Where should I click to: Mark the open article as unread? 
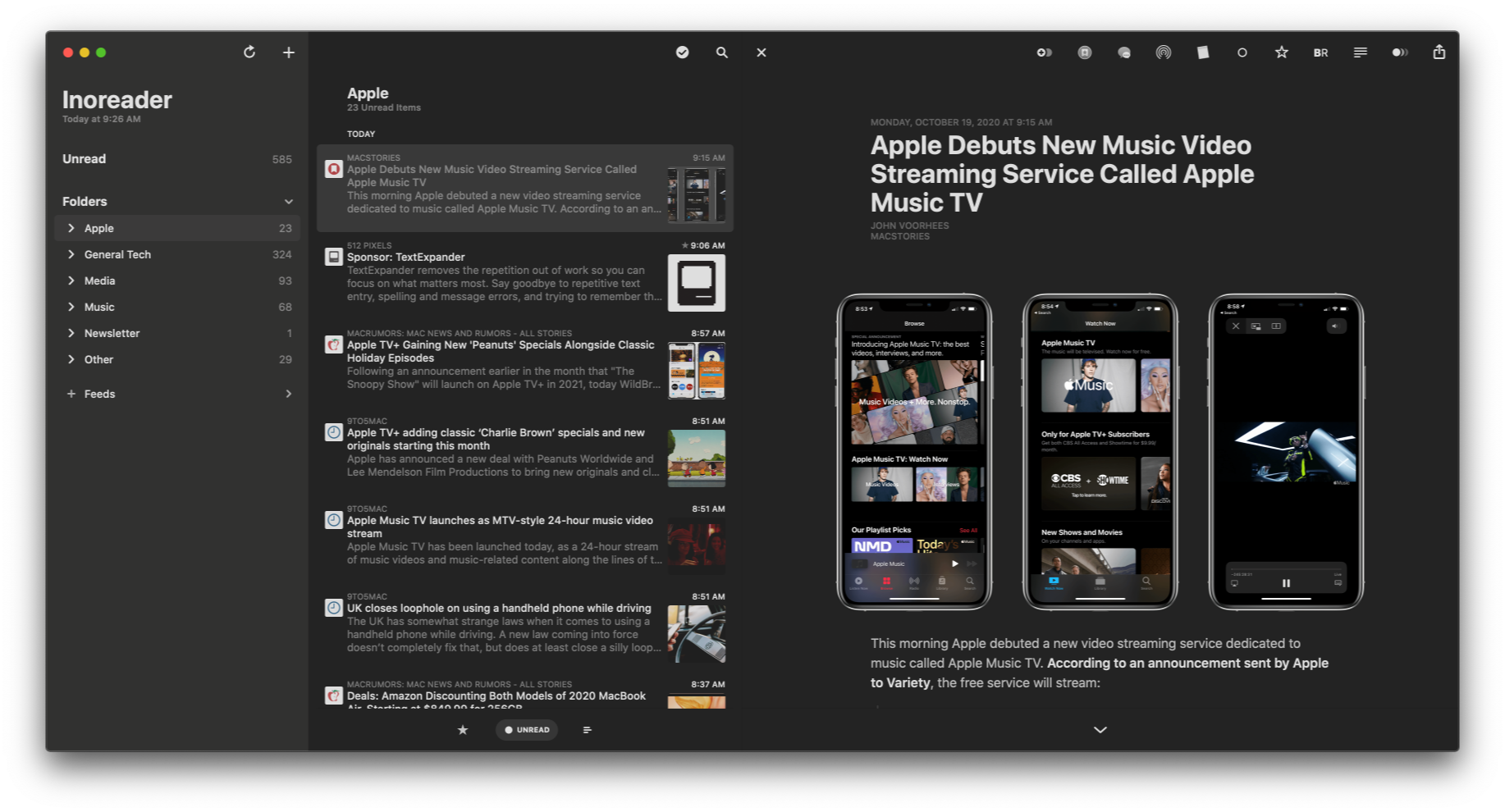point(1242,52)
